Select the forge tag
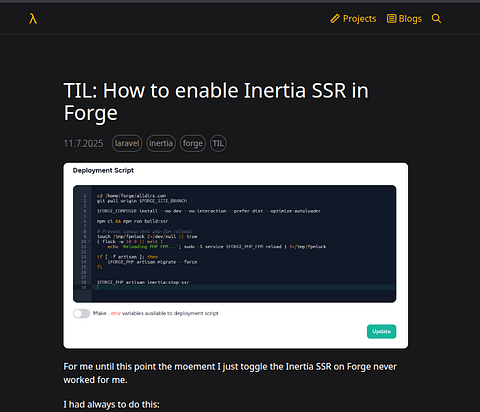 tap(193, 143)
